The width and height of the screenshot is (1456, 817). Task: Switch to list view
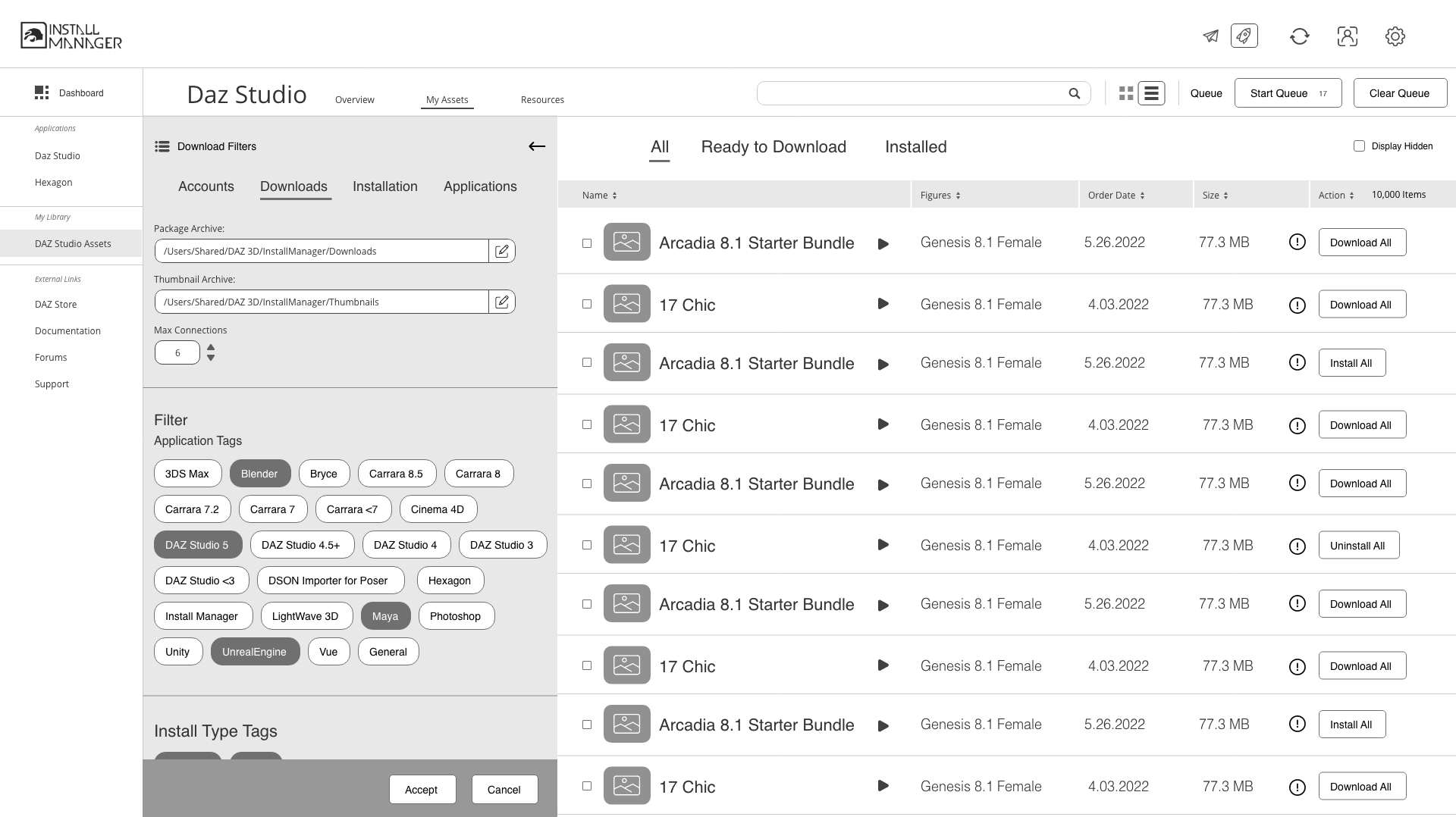[x=1151, y=93]
